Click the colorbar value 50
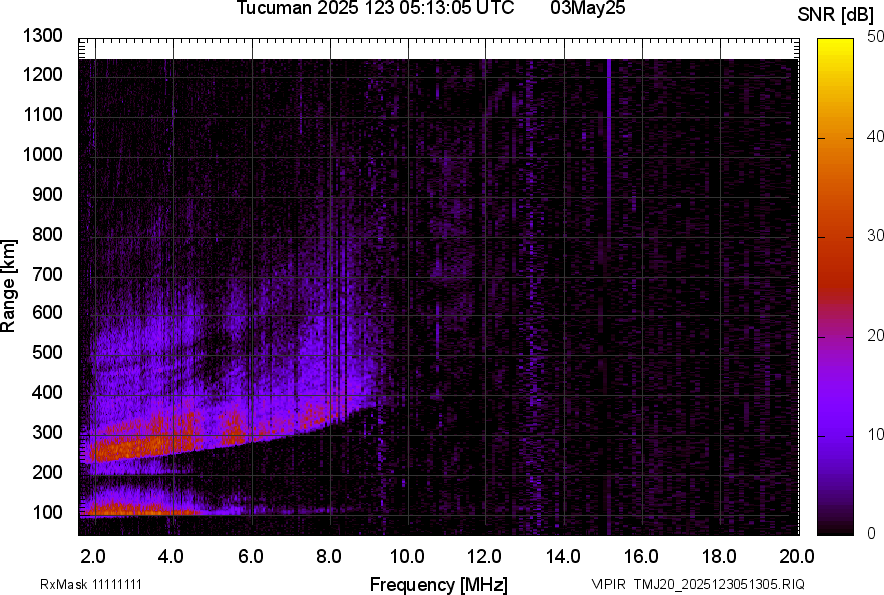This screenshot has width=884, height=595. (875, 37)
